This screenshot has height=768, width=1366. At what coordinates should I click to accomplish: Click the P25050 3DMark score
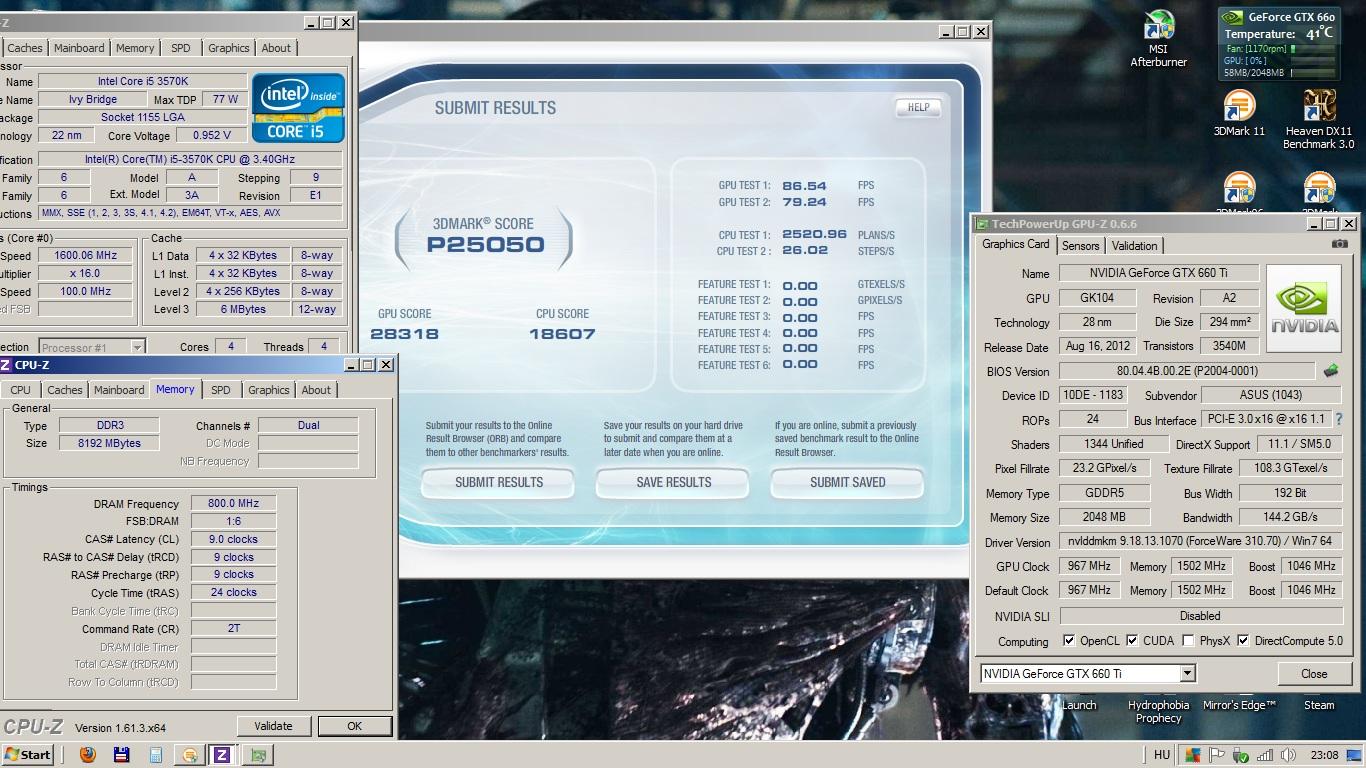click(x=485, y=245)
